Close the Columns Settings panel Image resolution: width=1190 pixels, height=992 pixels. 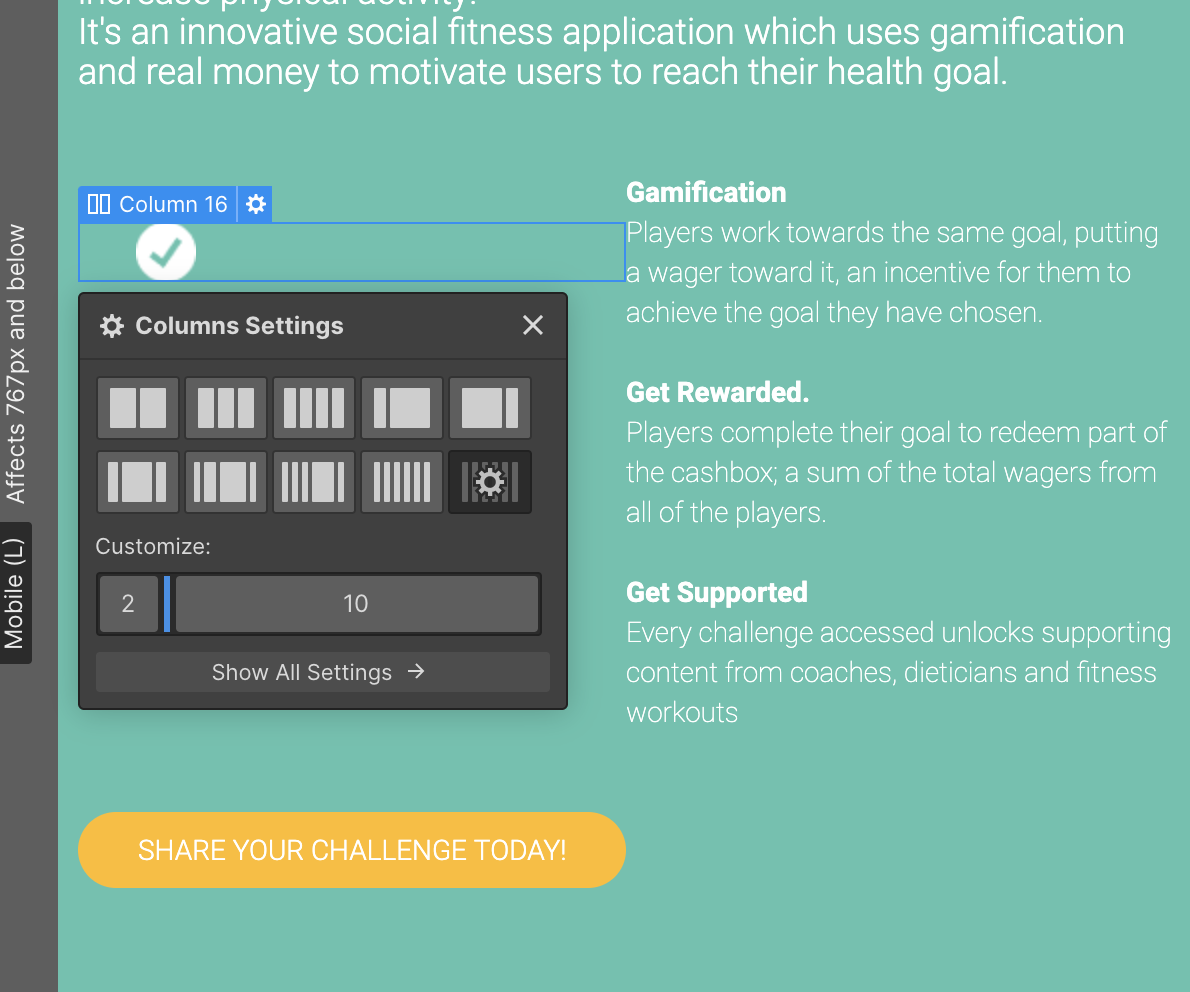coord(533,325)
